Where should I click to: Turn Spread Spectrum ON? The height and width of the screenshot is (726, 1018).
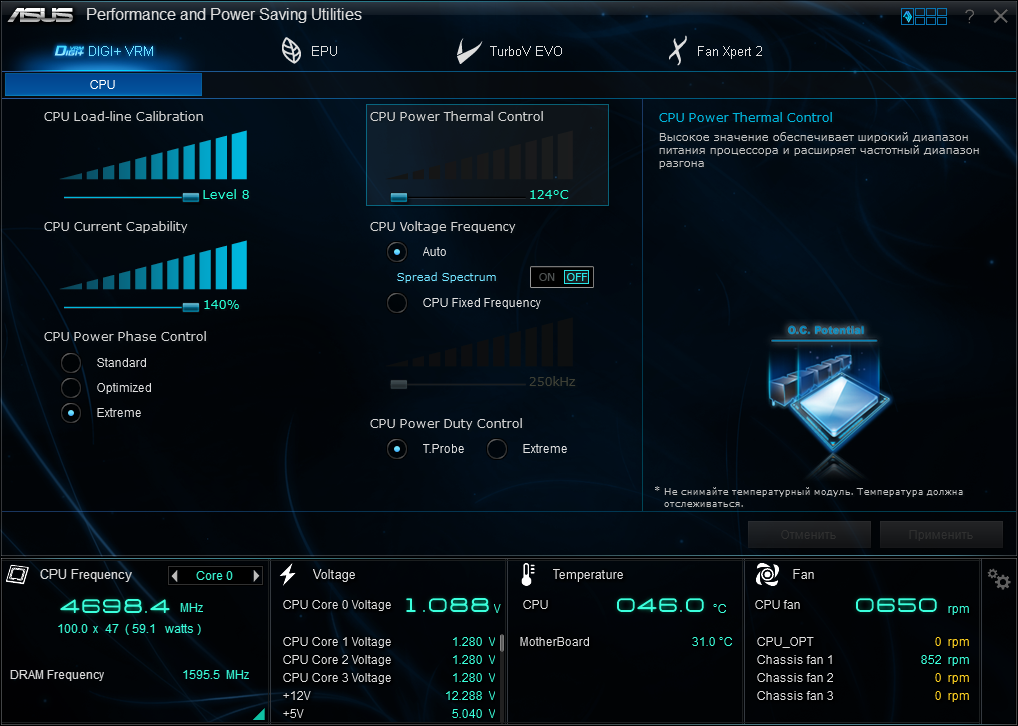point(547,277)
